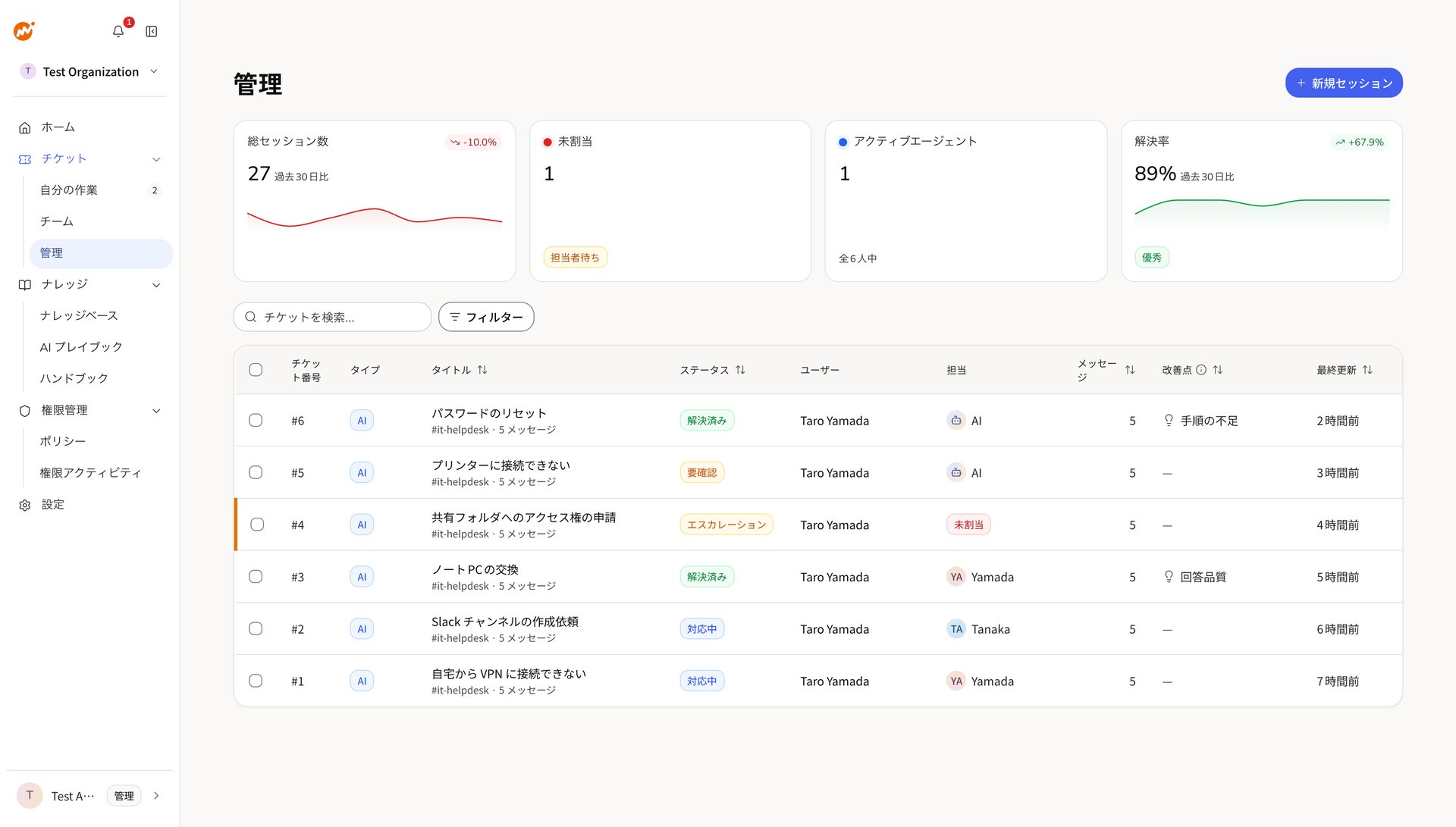Click the 未割当 badge on ticket #4
This screenshot has width=1456, height=827.
click(968, 525)
